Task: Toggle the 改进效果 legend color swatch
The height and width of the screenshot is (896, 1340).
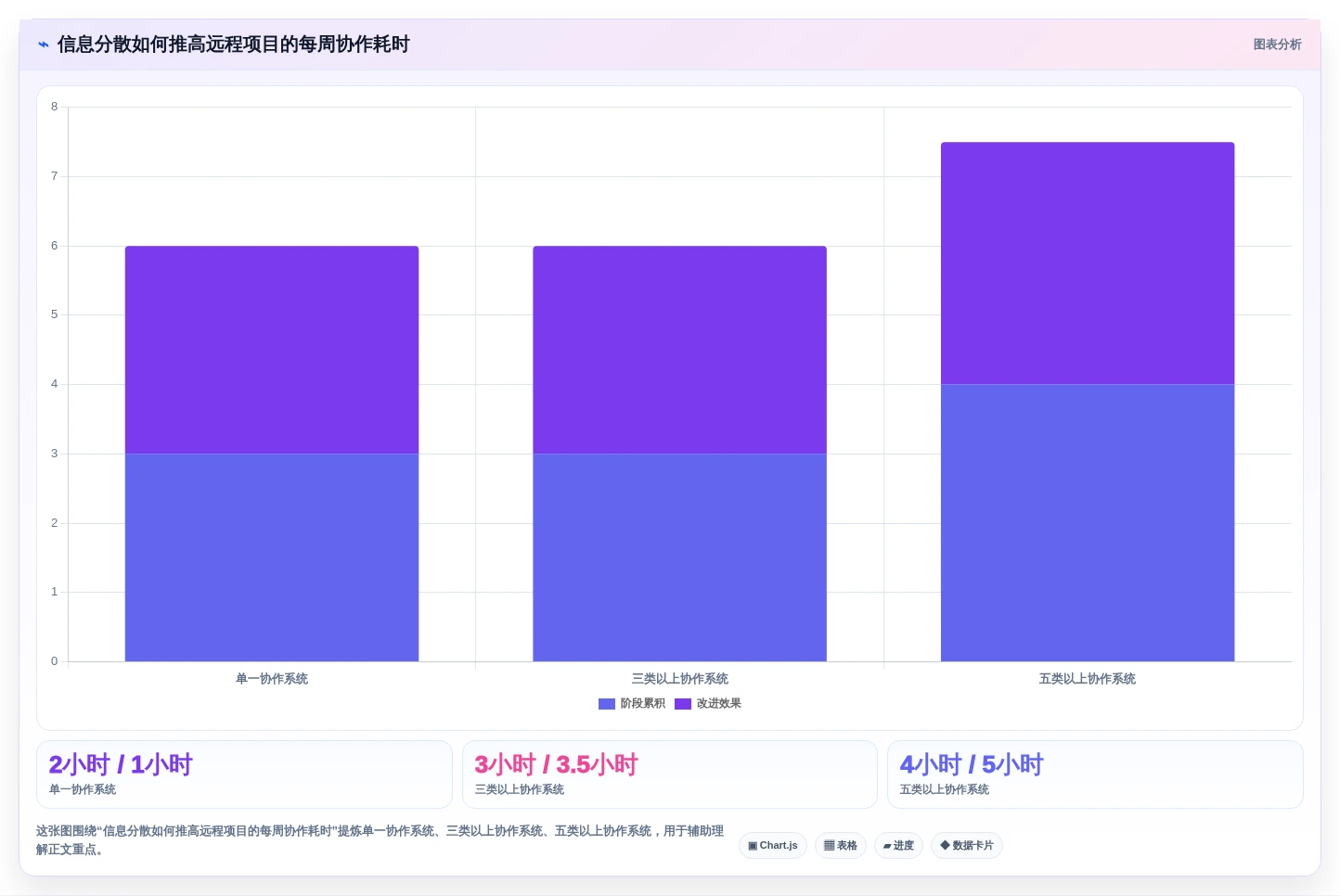Action: point(683,704)
